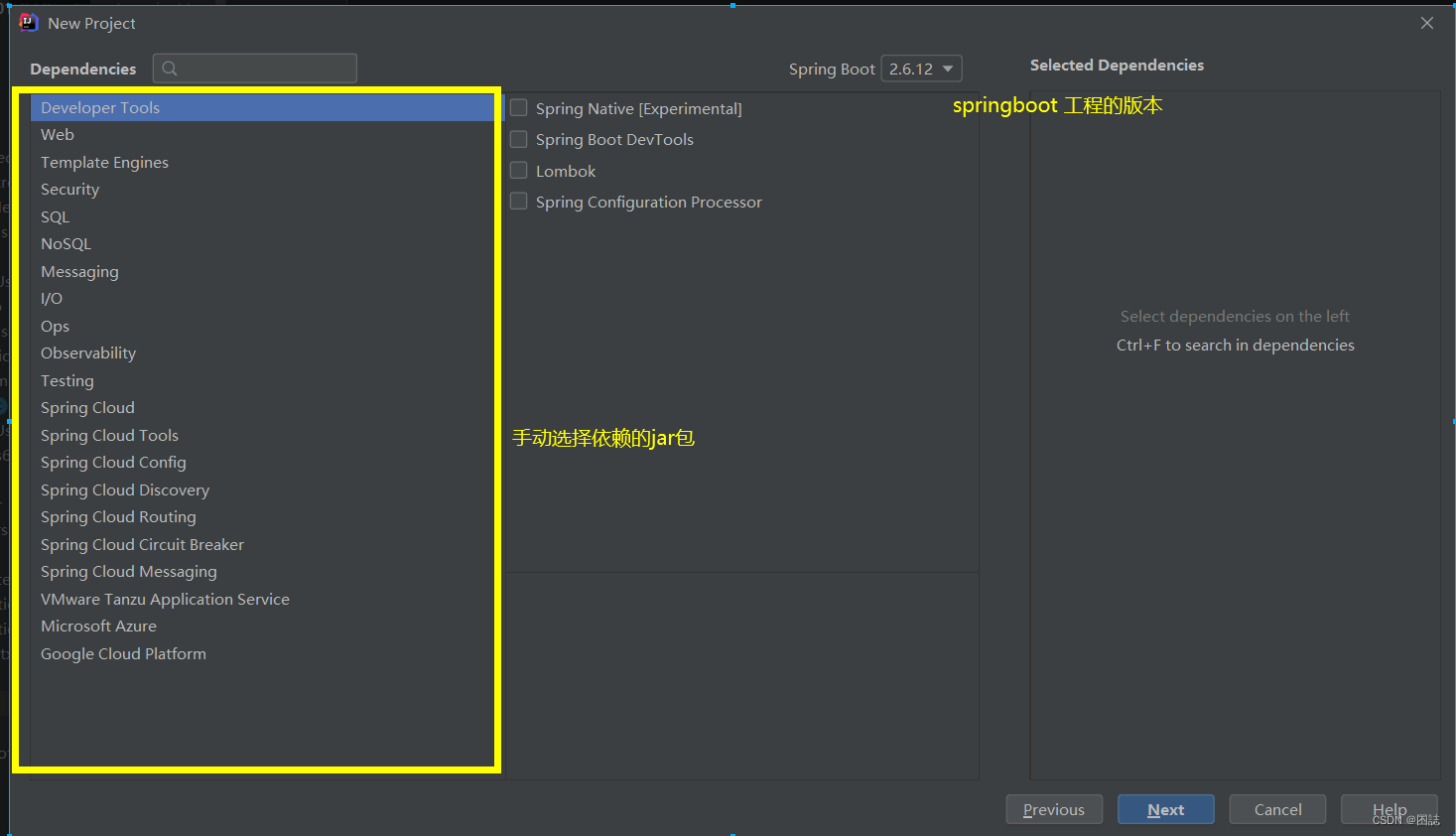Enable Spring Configuration Processor checkbox
The height and width of the screenshot is (836, 1456).
point(518,201)
